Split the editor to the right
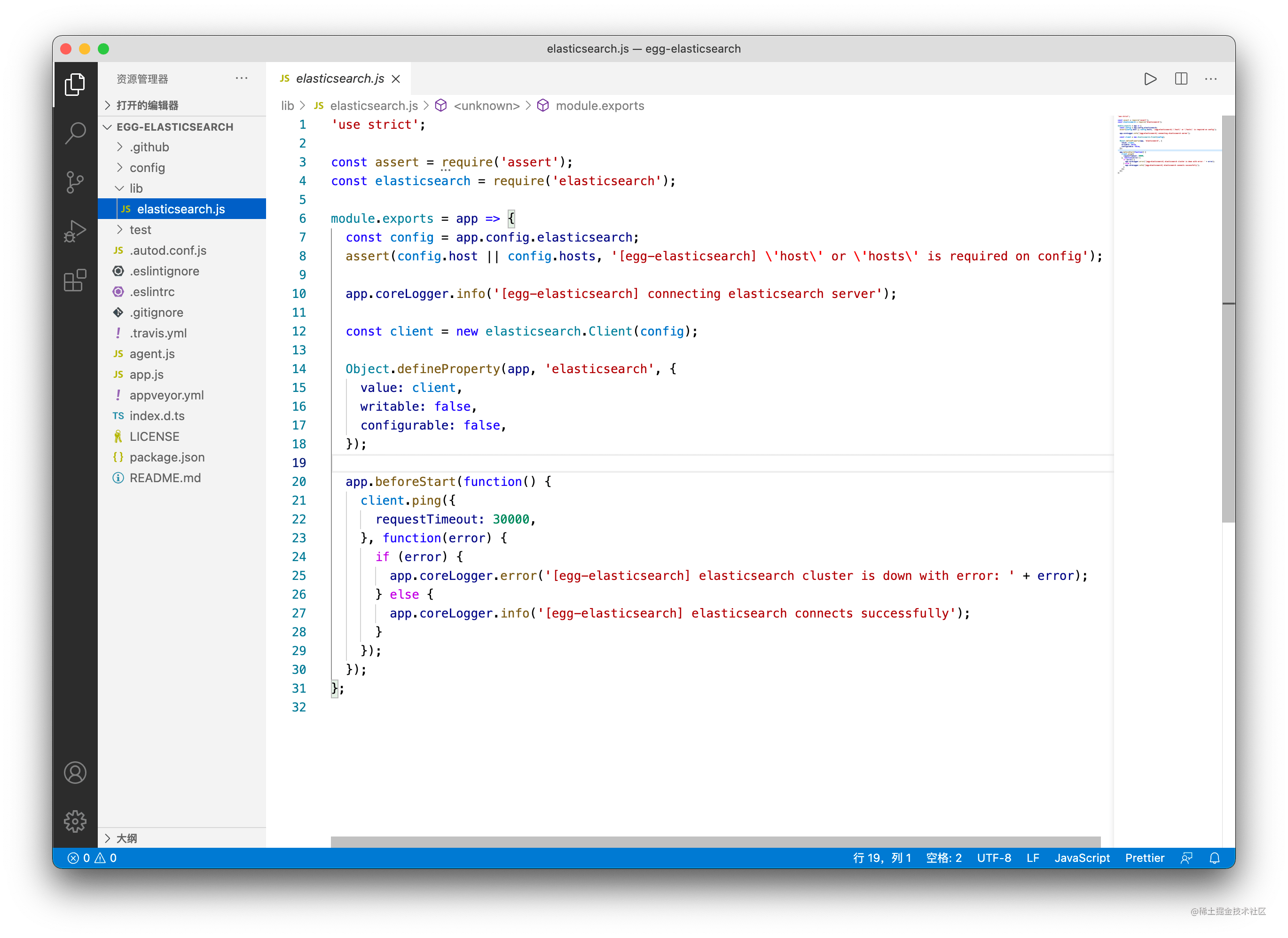 click(x=1181, y=79)
